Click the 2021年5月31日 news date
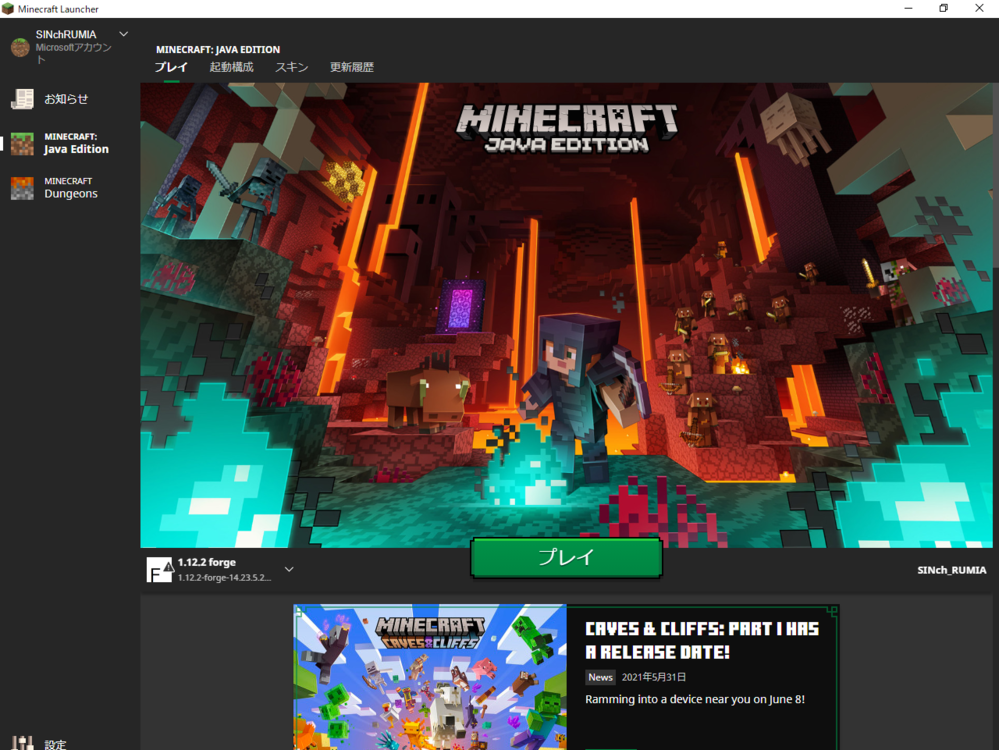 pos(654,677)
